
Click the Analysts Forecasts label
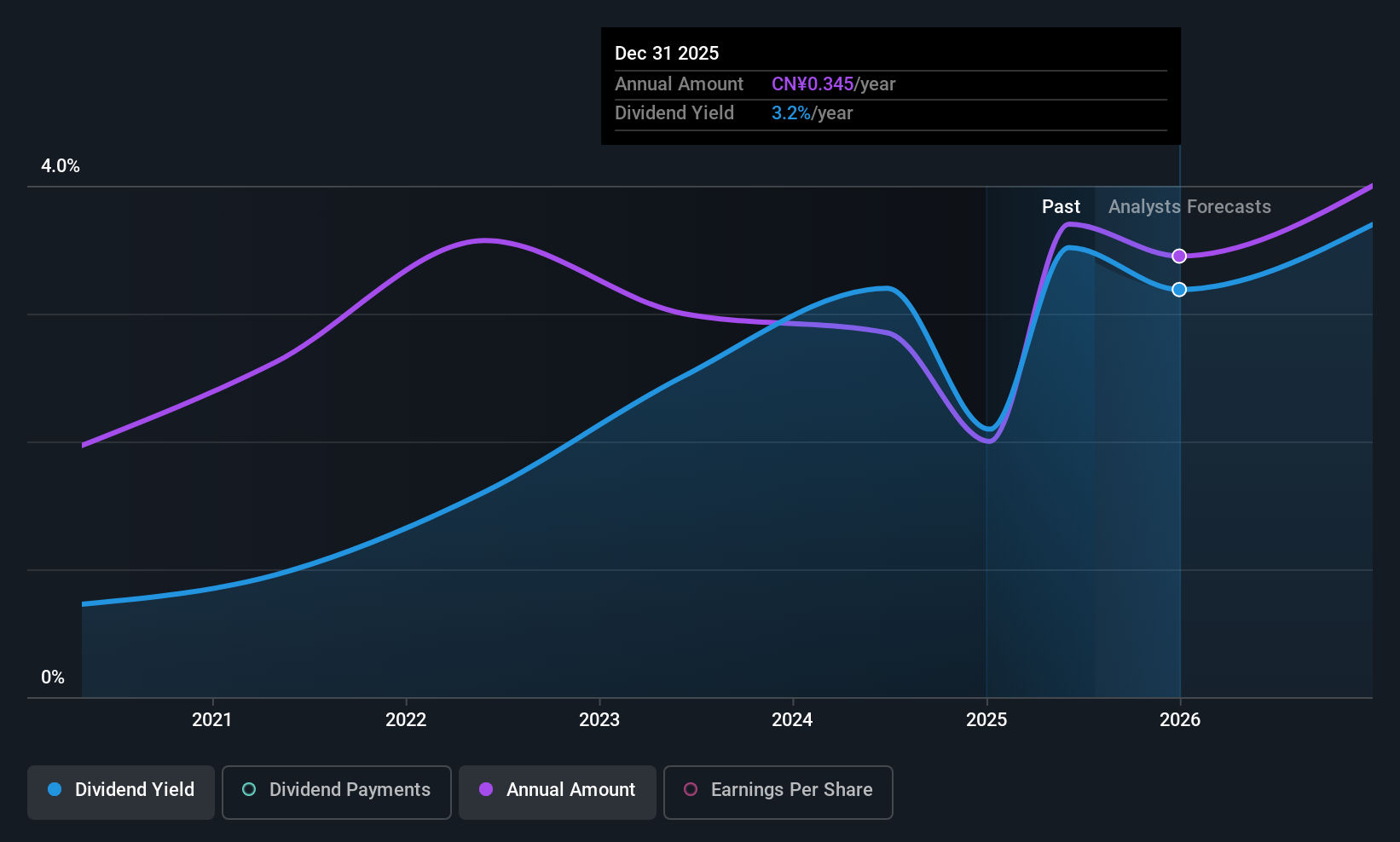pos(1189,207)
